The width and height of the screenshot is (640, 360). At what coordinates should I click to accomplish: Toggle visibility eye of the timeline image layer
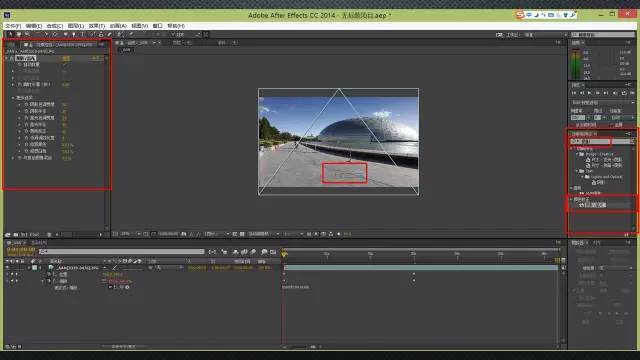coord(7,268)
